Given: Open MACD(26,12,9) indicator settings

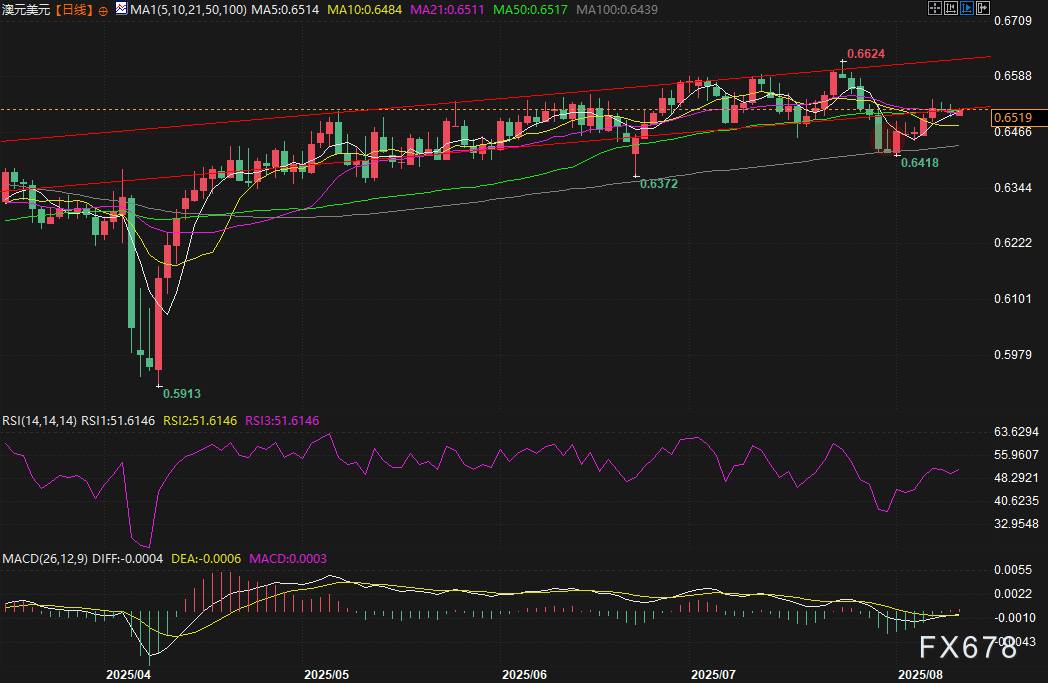Looking at the screenshot, I should tap(46, 558).
